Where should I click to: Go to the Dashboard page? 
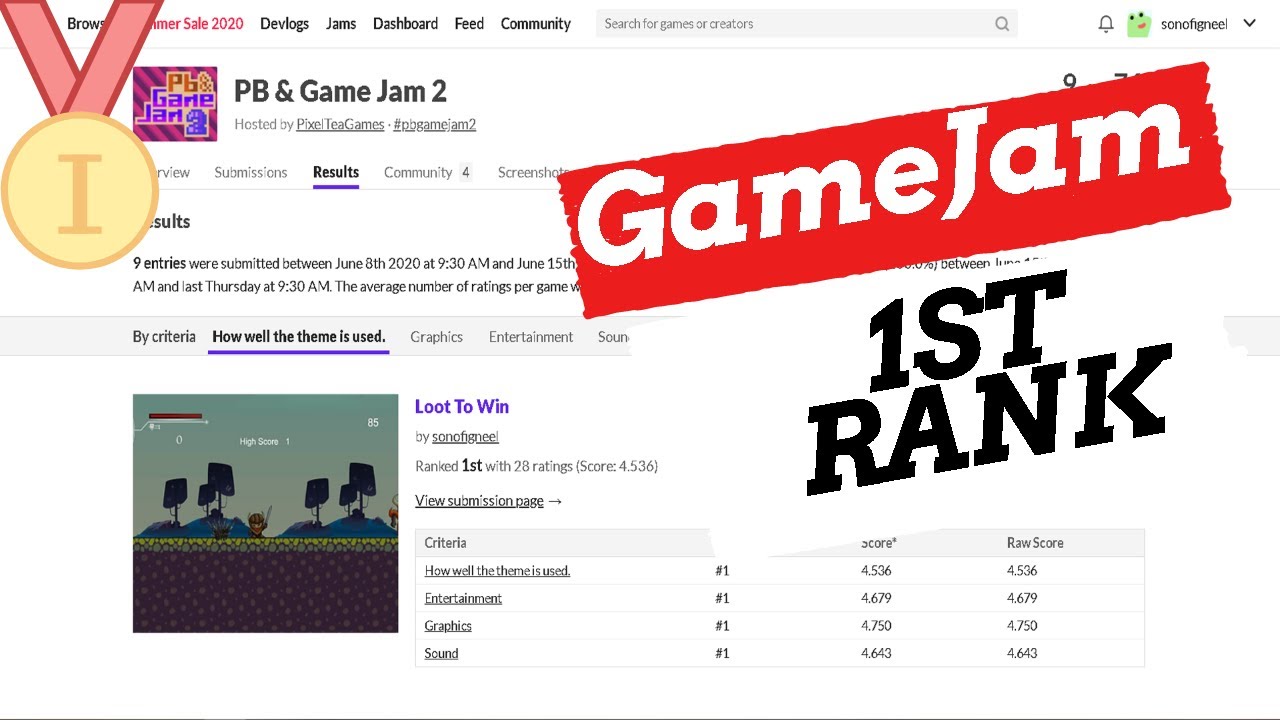point(405,24)
